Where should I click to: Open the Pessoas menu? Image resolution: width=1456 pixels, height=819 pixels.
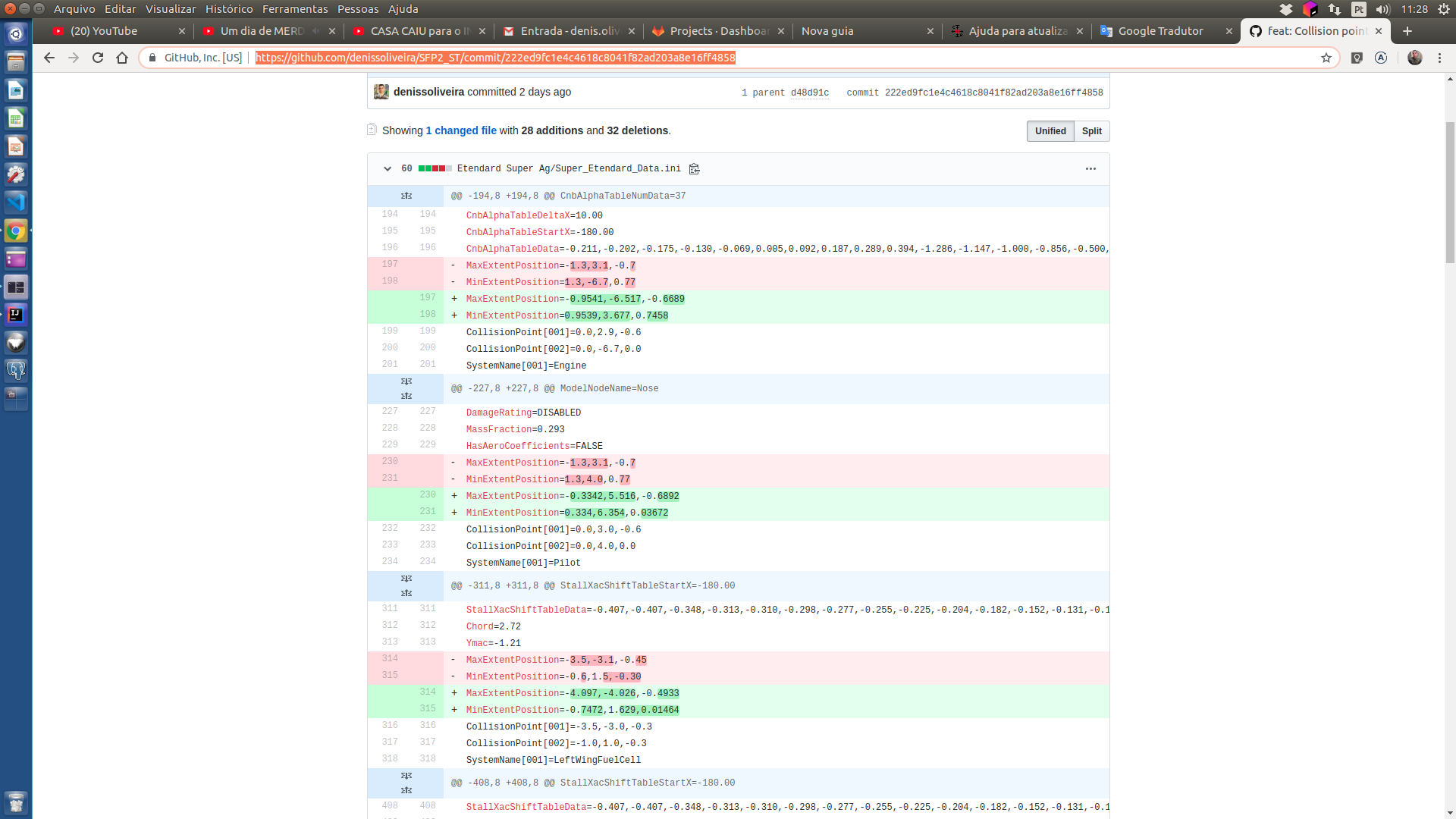tap(358, 9)
